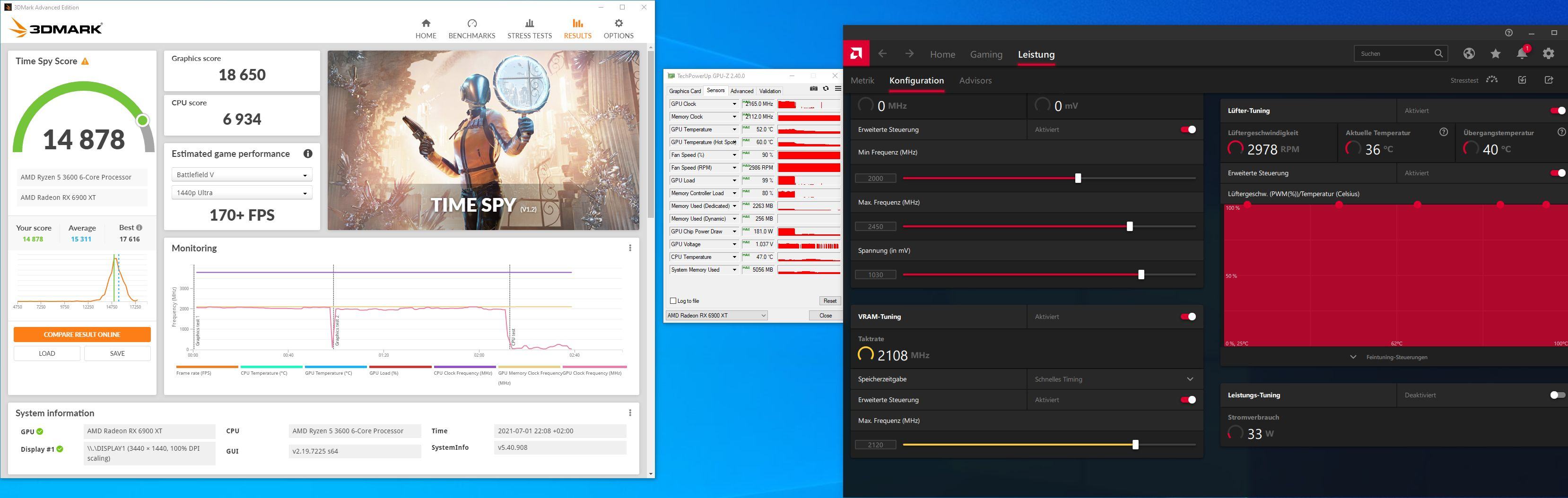Open GPU-Z hamburger menu
Screen dimensions: 1568x498
pos(837,89)
